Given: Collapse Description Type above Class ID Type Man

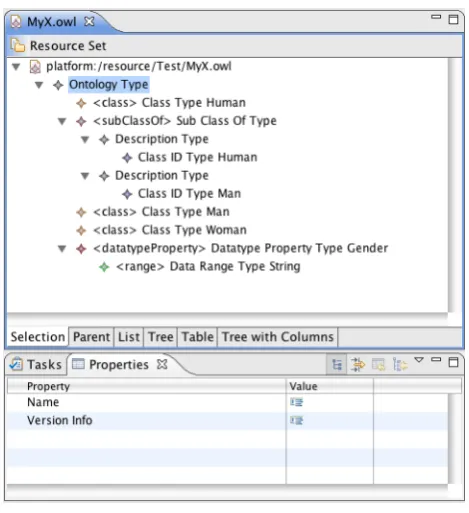Looking at the screenshot, I should [85, 176].
